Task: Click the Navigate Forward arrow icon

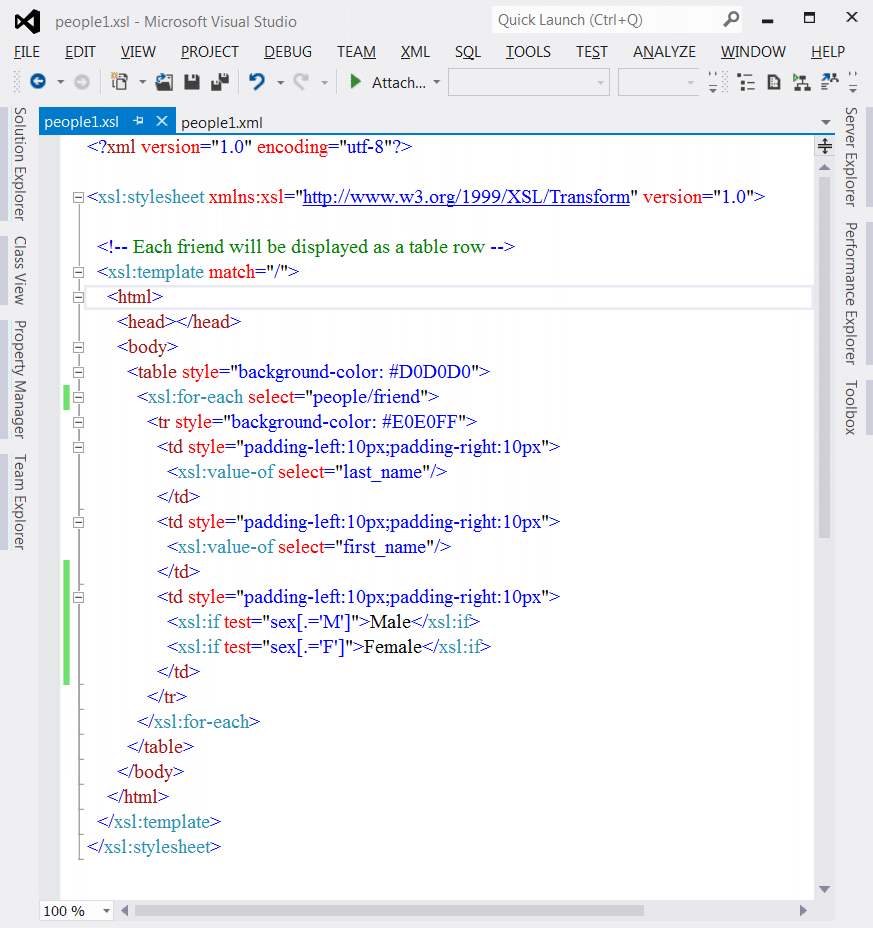Action: 82,82
